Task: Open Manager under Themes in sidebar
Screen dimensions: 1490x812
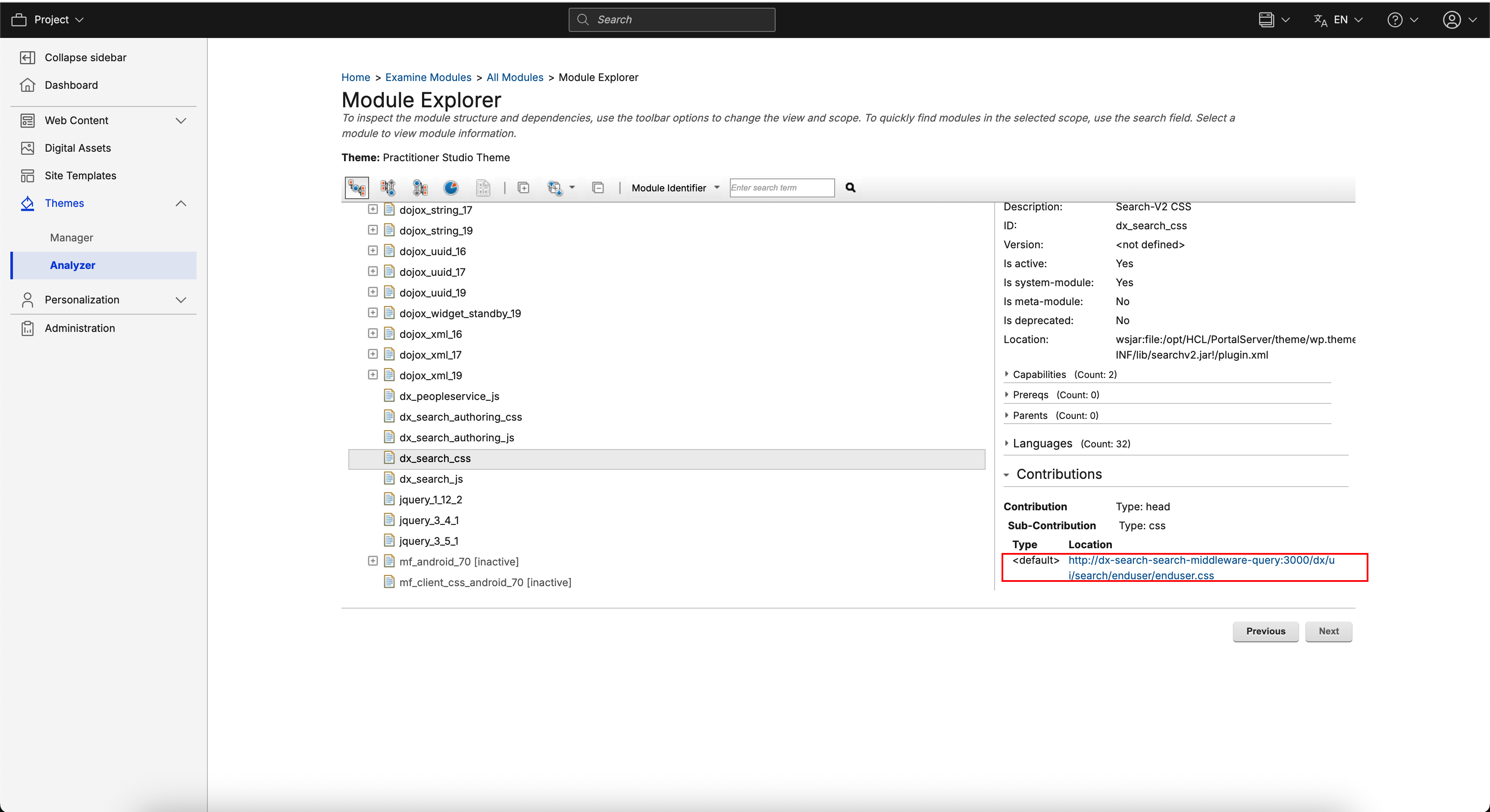Action: pyautogui.click(x=71, y=237)
